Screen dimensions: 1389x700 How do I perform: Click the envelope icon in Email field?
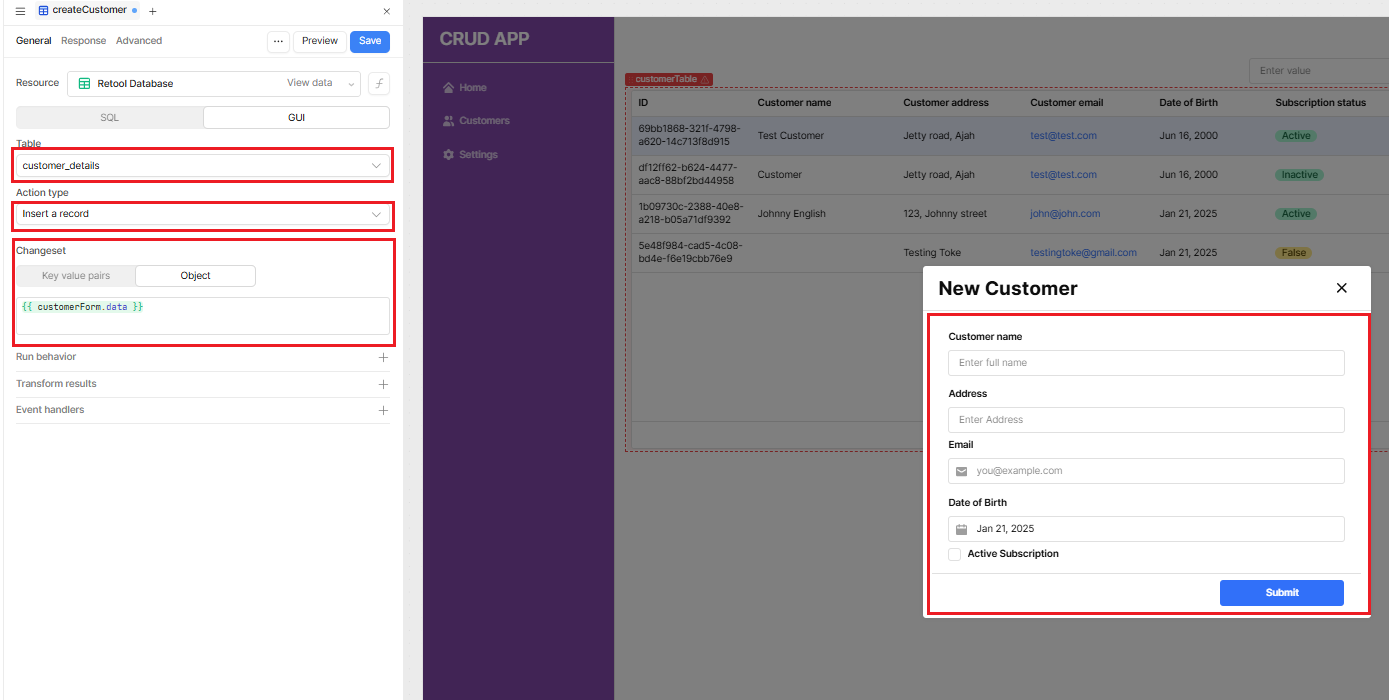click(962, 471)
